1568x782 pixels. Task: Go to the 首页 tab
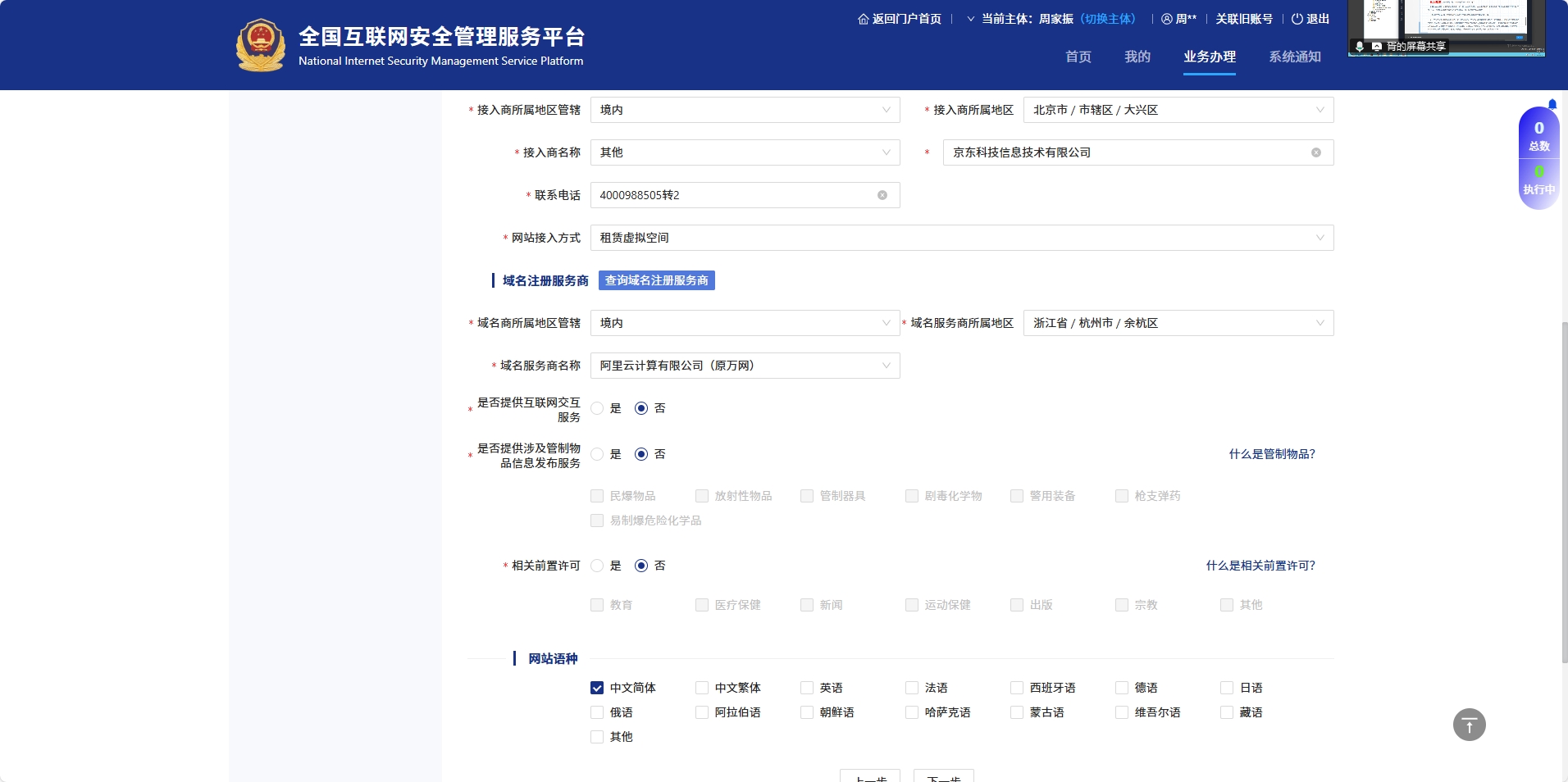click(1078, 57)
